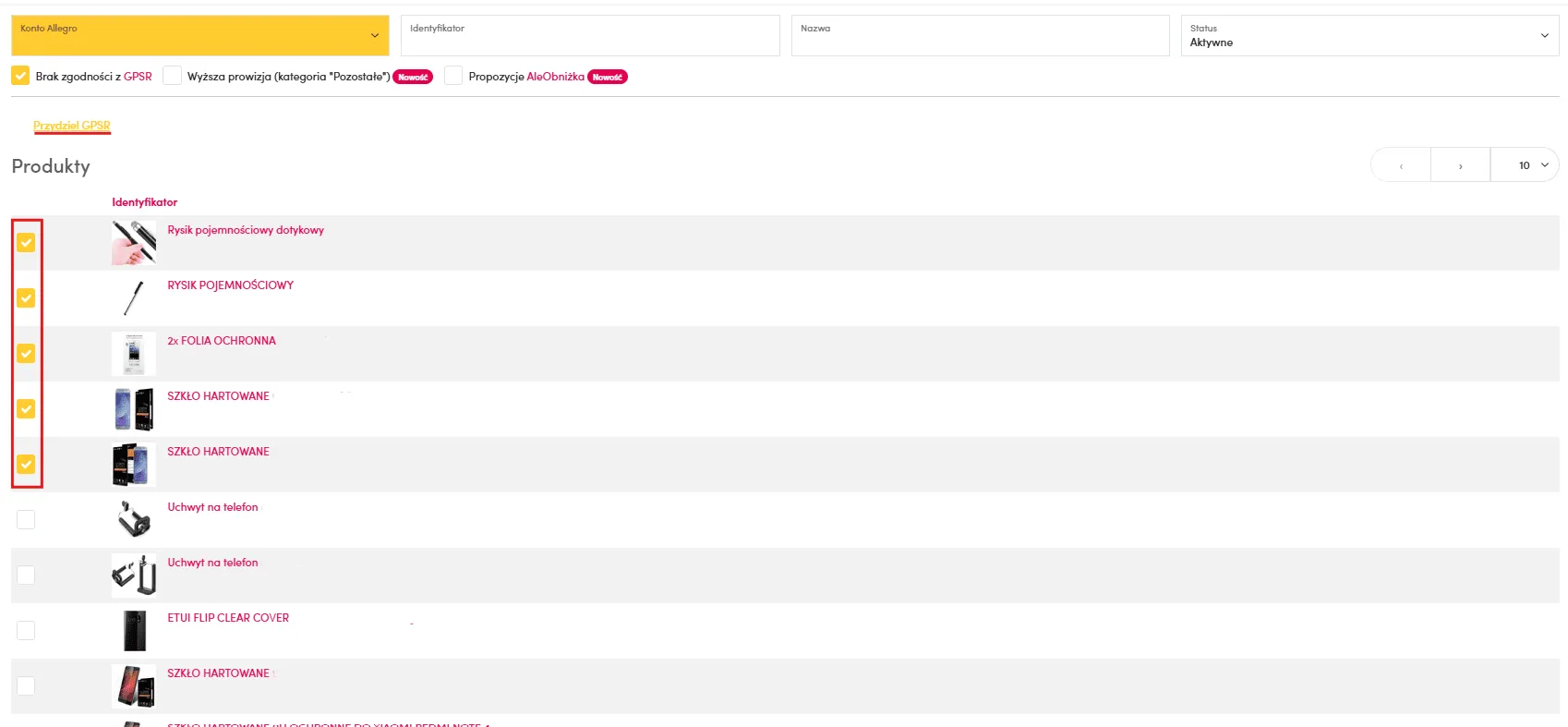Image resolution: width=1568 pixels, height=727 pixels.
Task: Go to the next page arrow
Action: (x=1460, y=165)
